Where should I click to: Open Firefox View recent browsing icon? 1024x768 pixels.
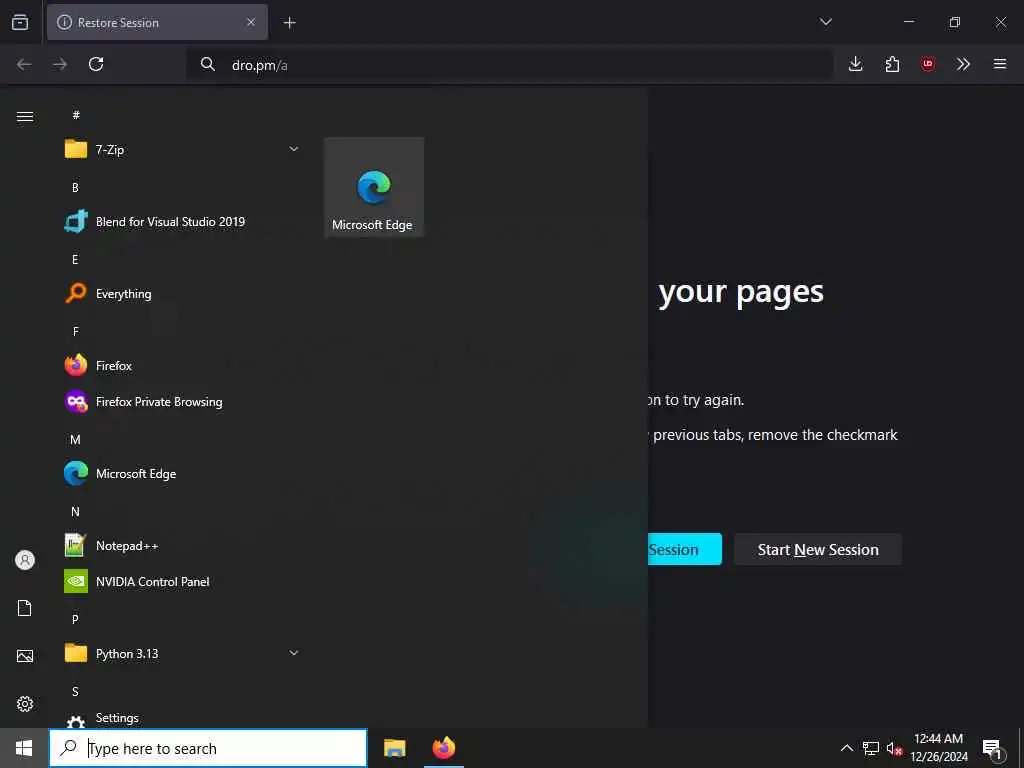click(x=20, y=22)
